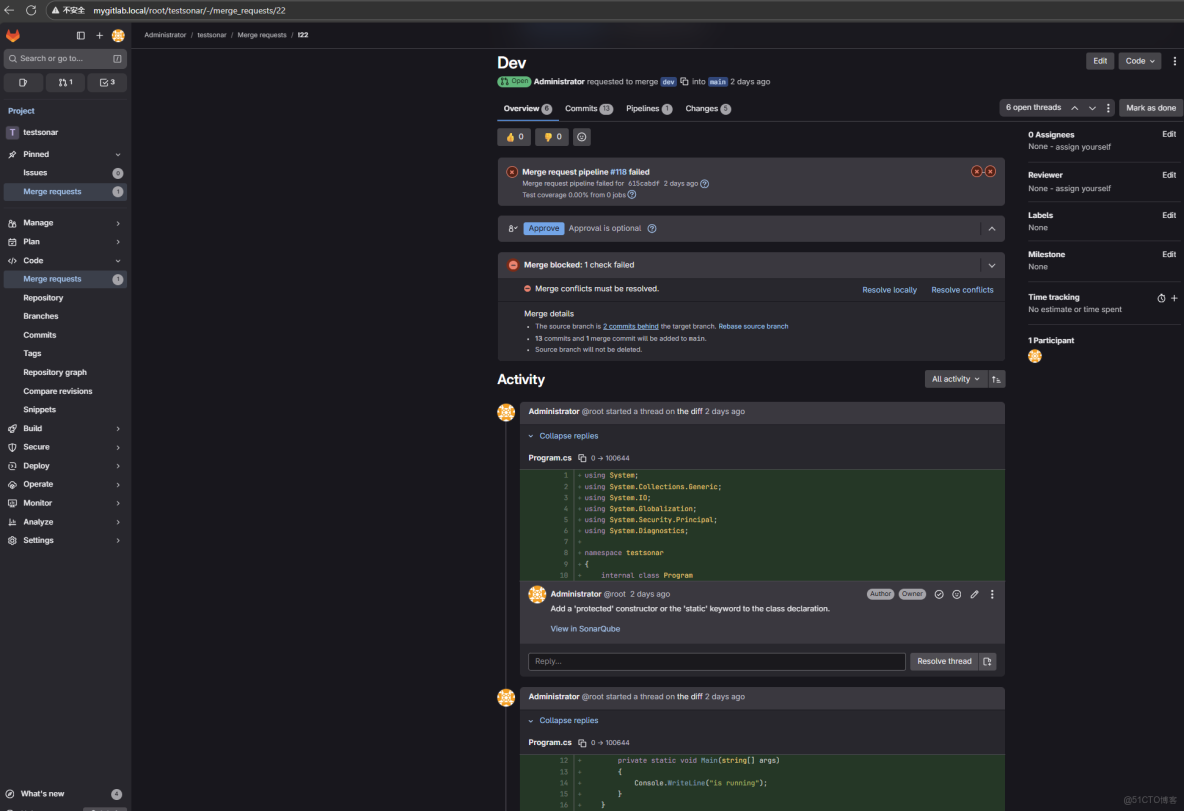Click the copy file path icon beside Program.cs
The height and width of the screenshot is (811, 1184).
(583, 458)
